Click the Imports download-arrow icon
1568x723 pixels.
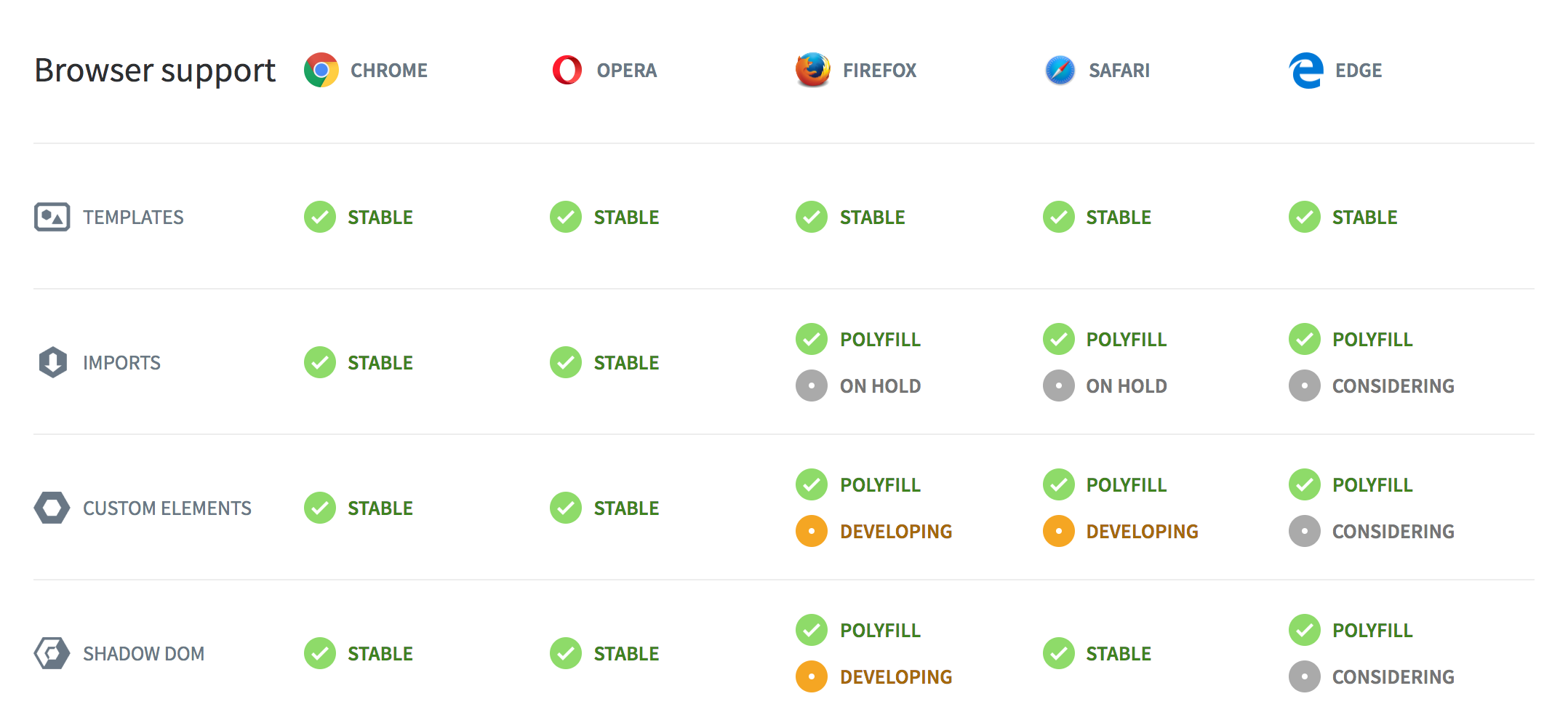coord(52,362)
